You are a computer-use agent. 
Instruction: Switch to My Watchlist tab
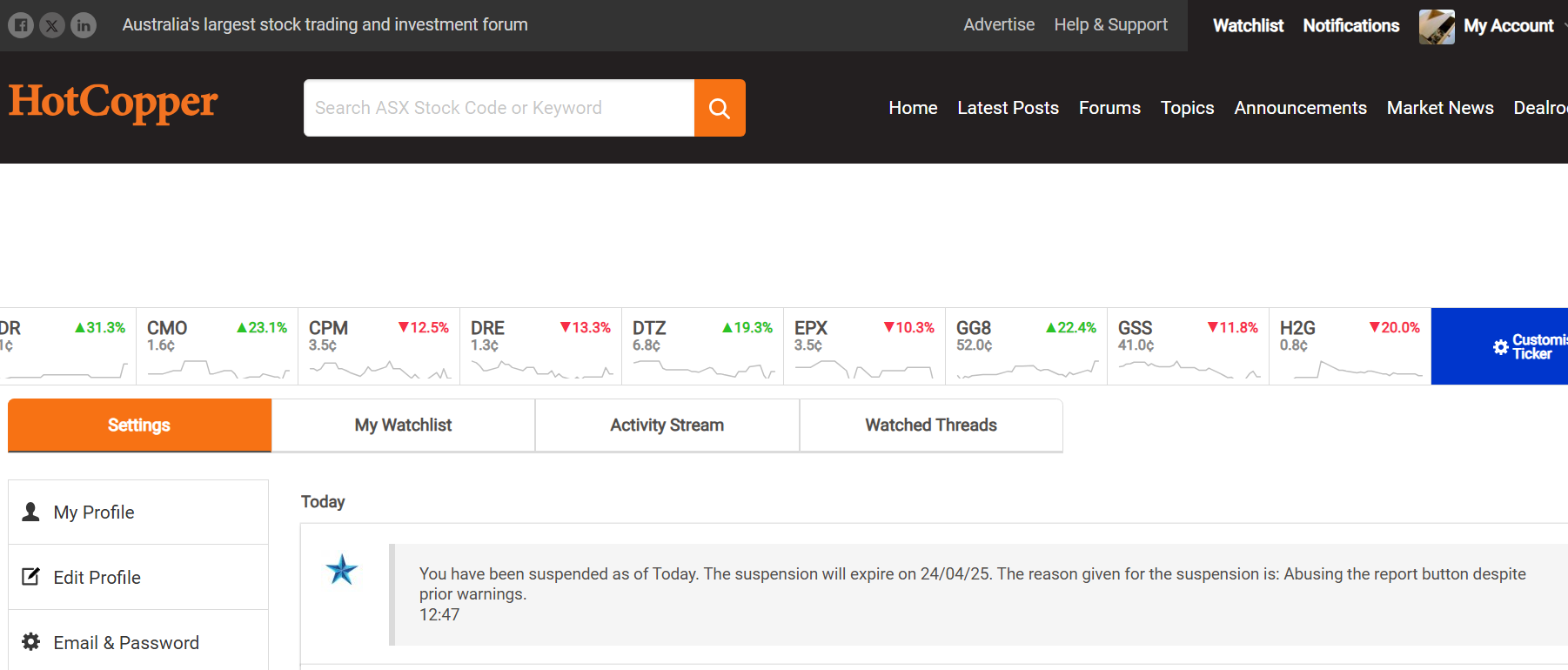(x=403, y=425)
